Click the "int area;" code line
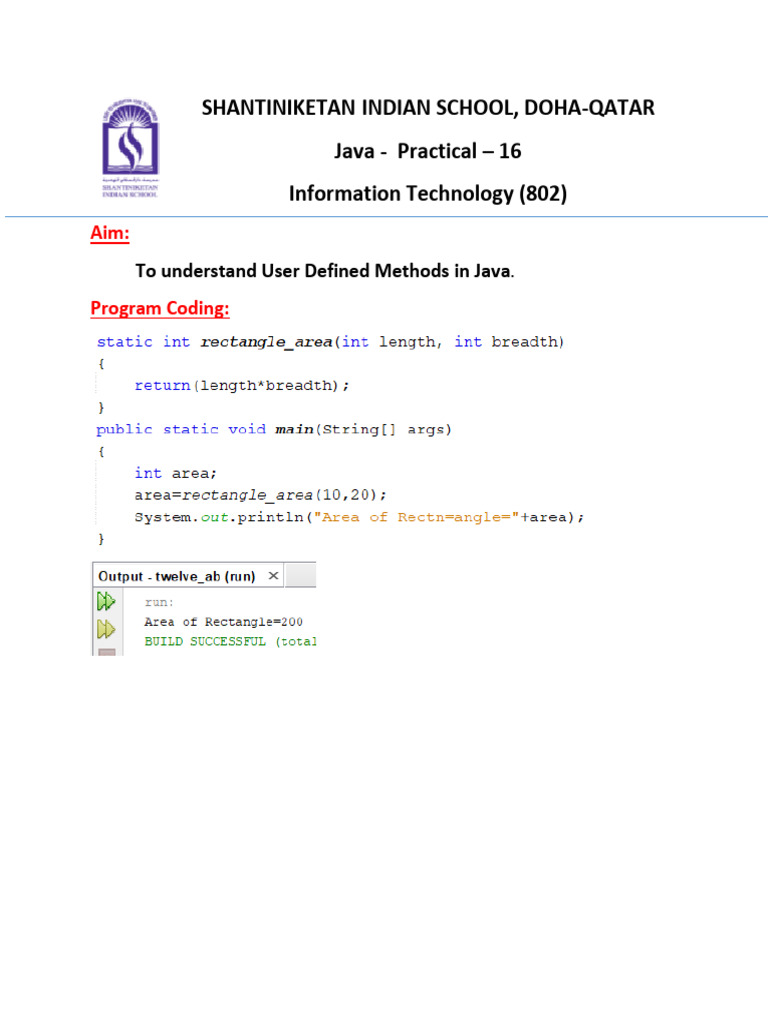768x1024 pixels. pyautogui.click(x=175, y=473)
